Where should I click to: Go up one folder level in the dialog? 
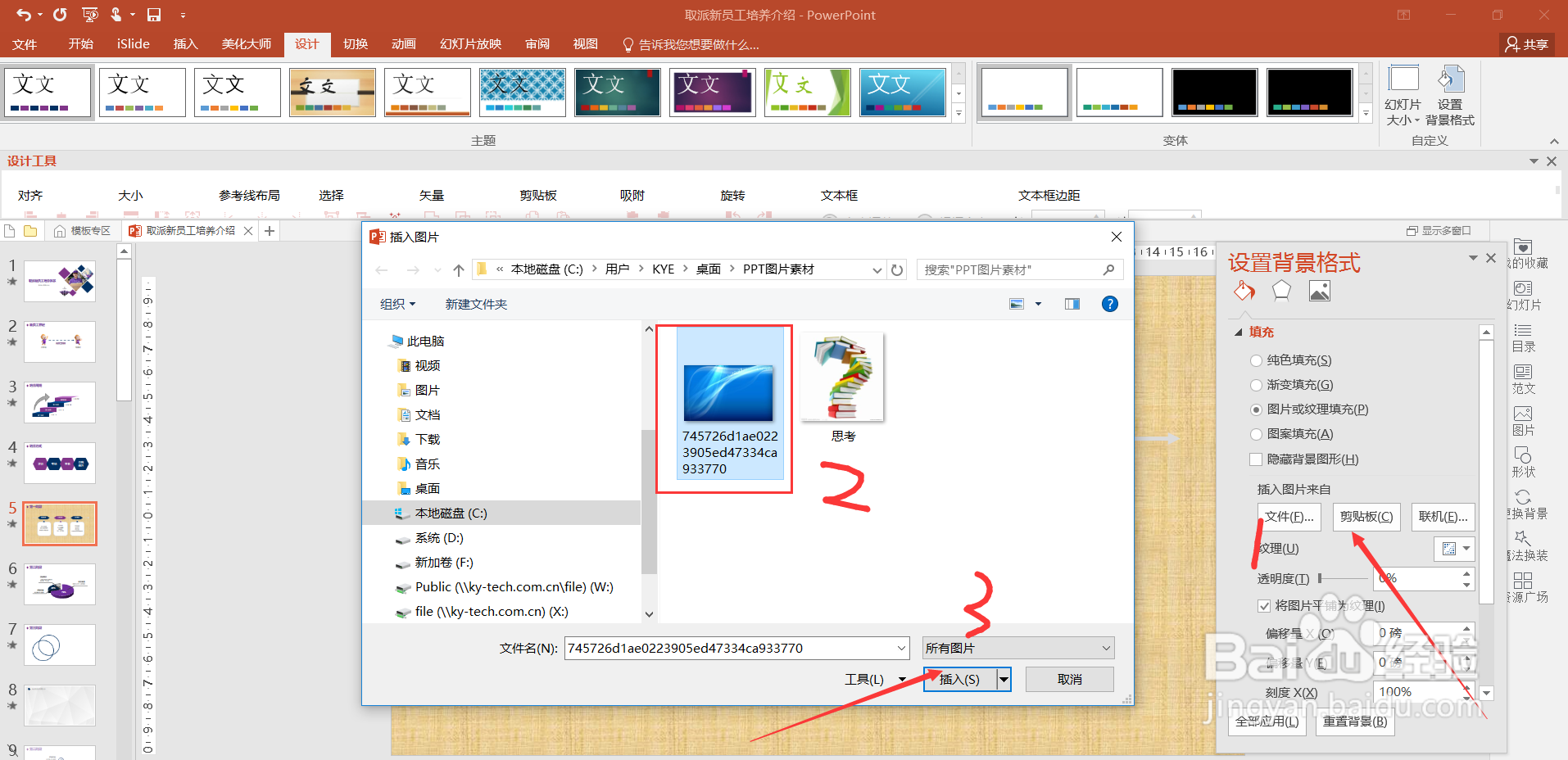(x=459, y=269)
